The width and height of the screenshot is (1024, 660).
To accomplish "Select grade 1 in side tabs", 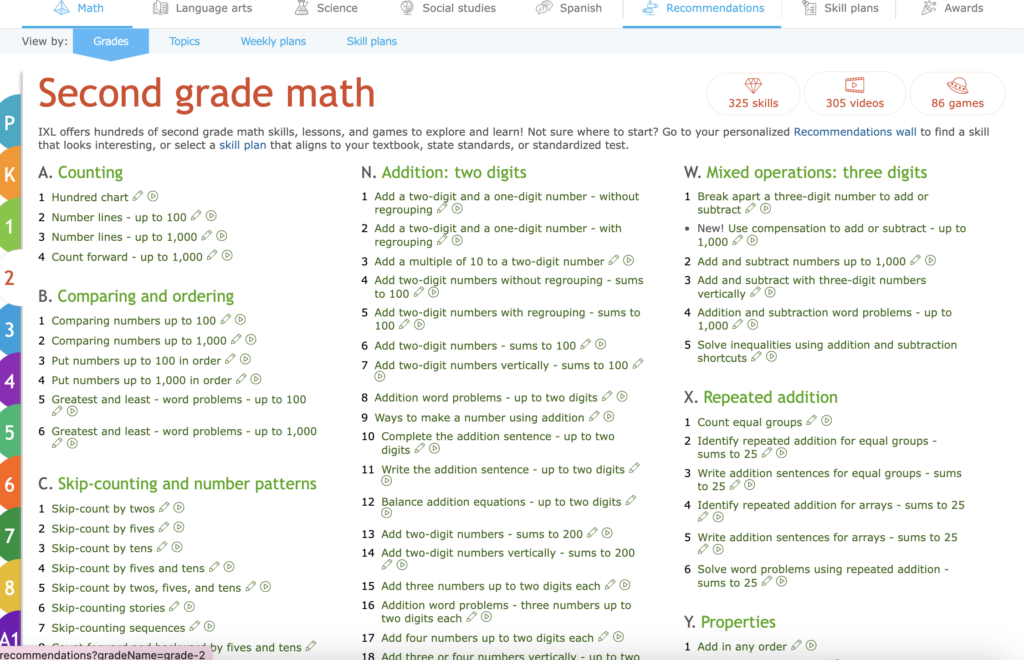I will [10, 226].
